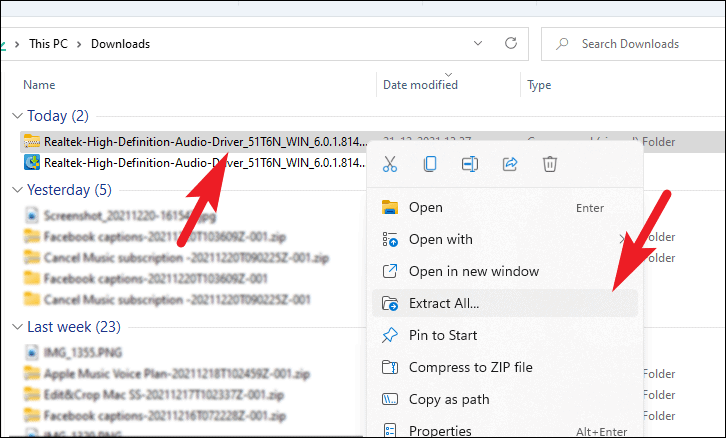Choose Open from the context menu
The width and height of the screenshot is (726, 438).
click(x=505, y=207)
